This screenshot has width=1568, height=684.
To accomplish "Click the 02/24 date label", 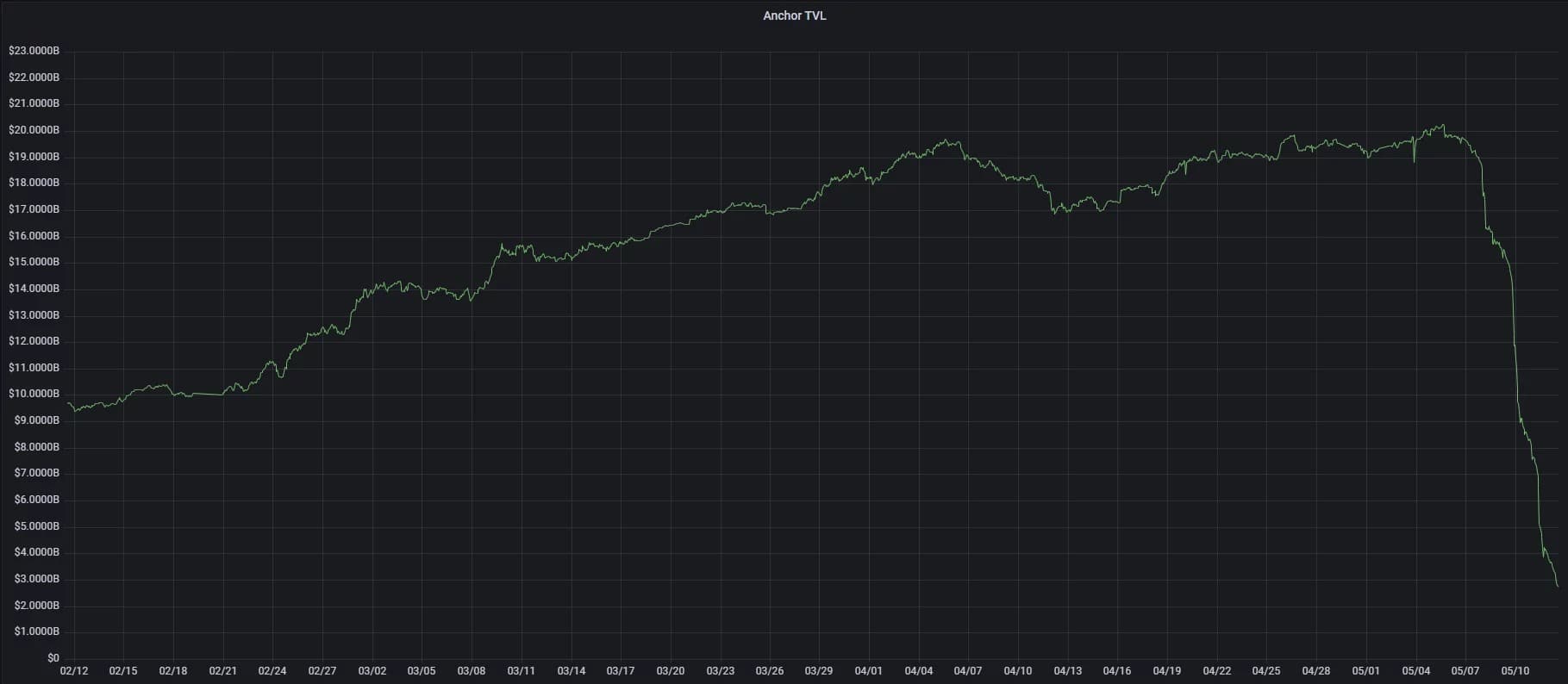I will pyautogui.click(x=272, y=671).
